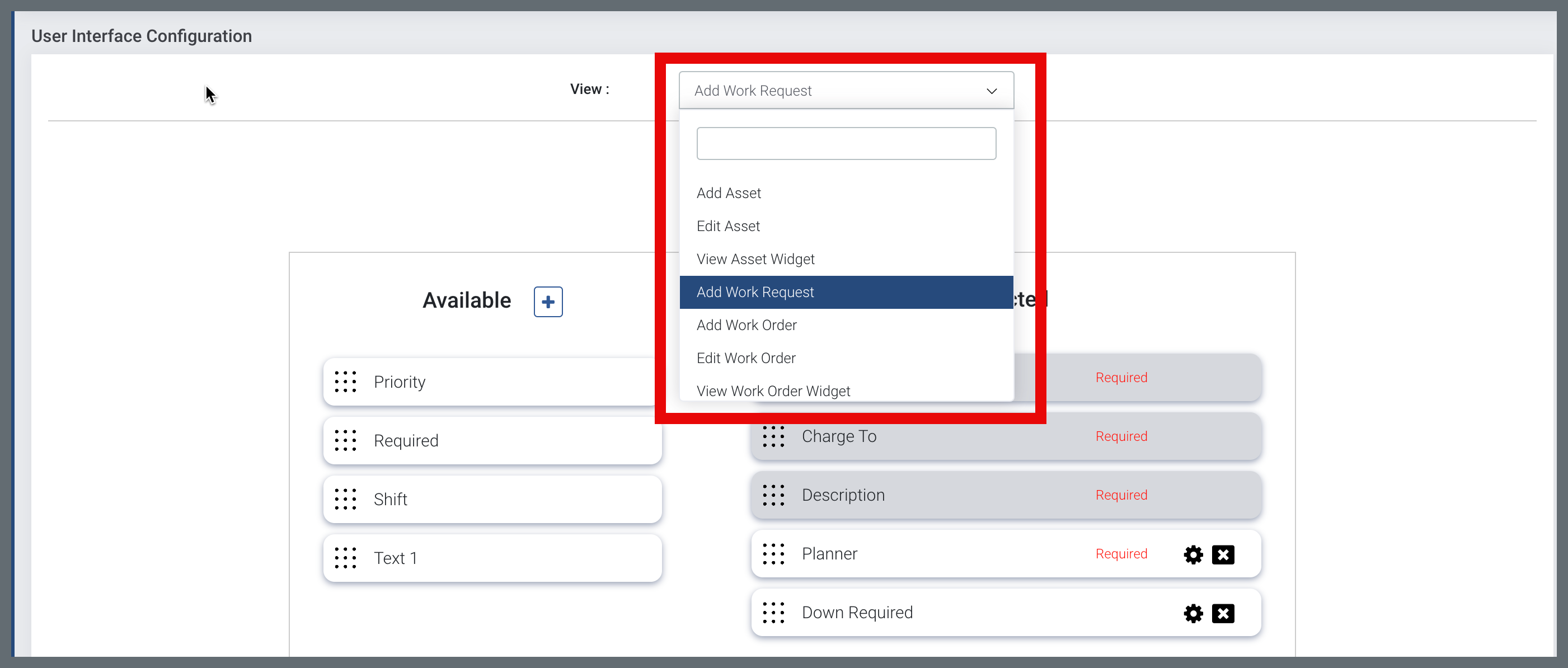The width and height of the screenshot is (1568, 668).
Task: Click the dropdown search text box
Action: click(846, 144)
